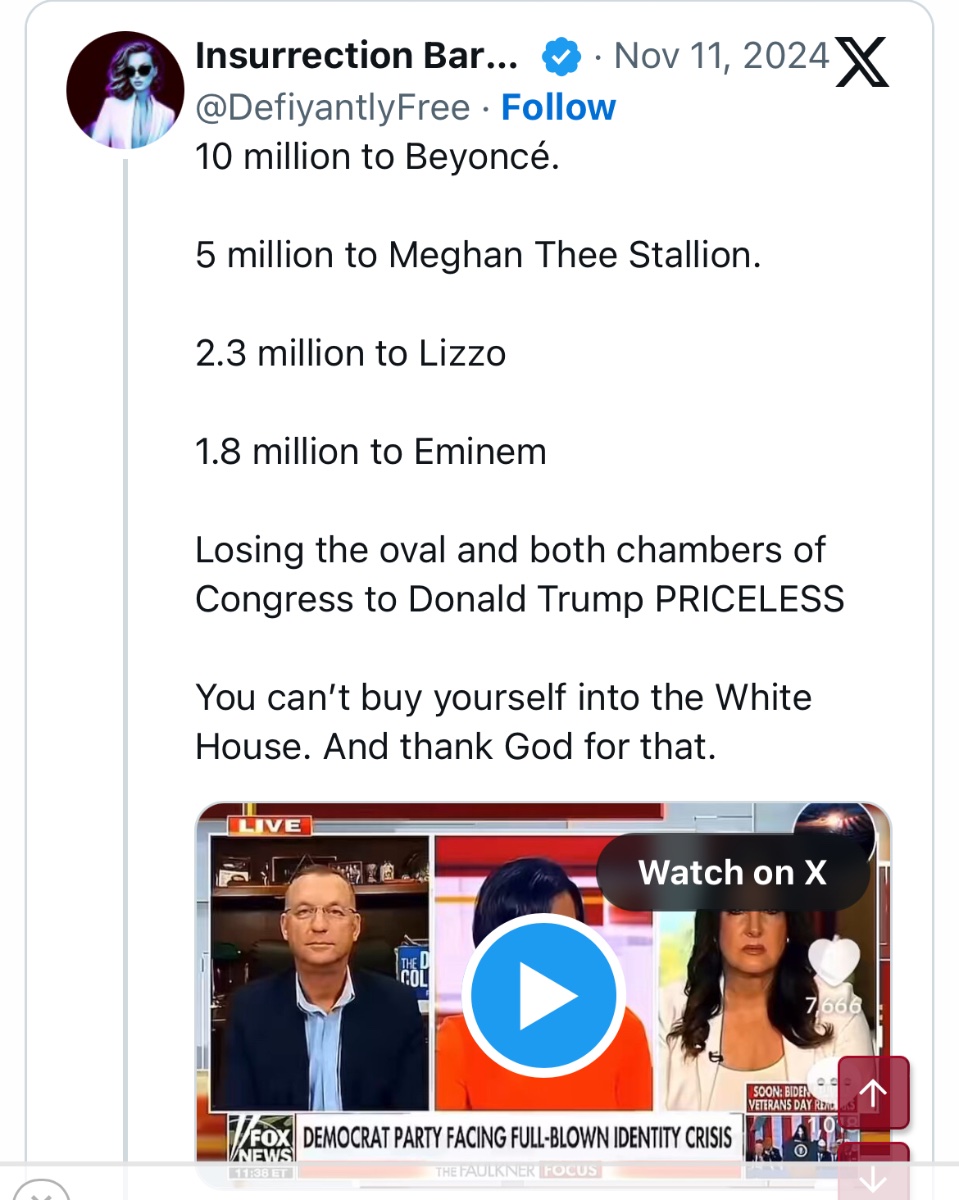
Task: Play the embedded Fox News video
Action: (x=543, y=995)
